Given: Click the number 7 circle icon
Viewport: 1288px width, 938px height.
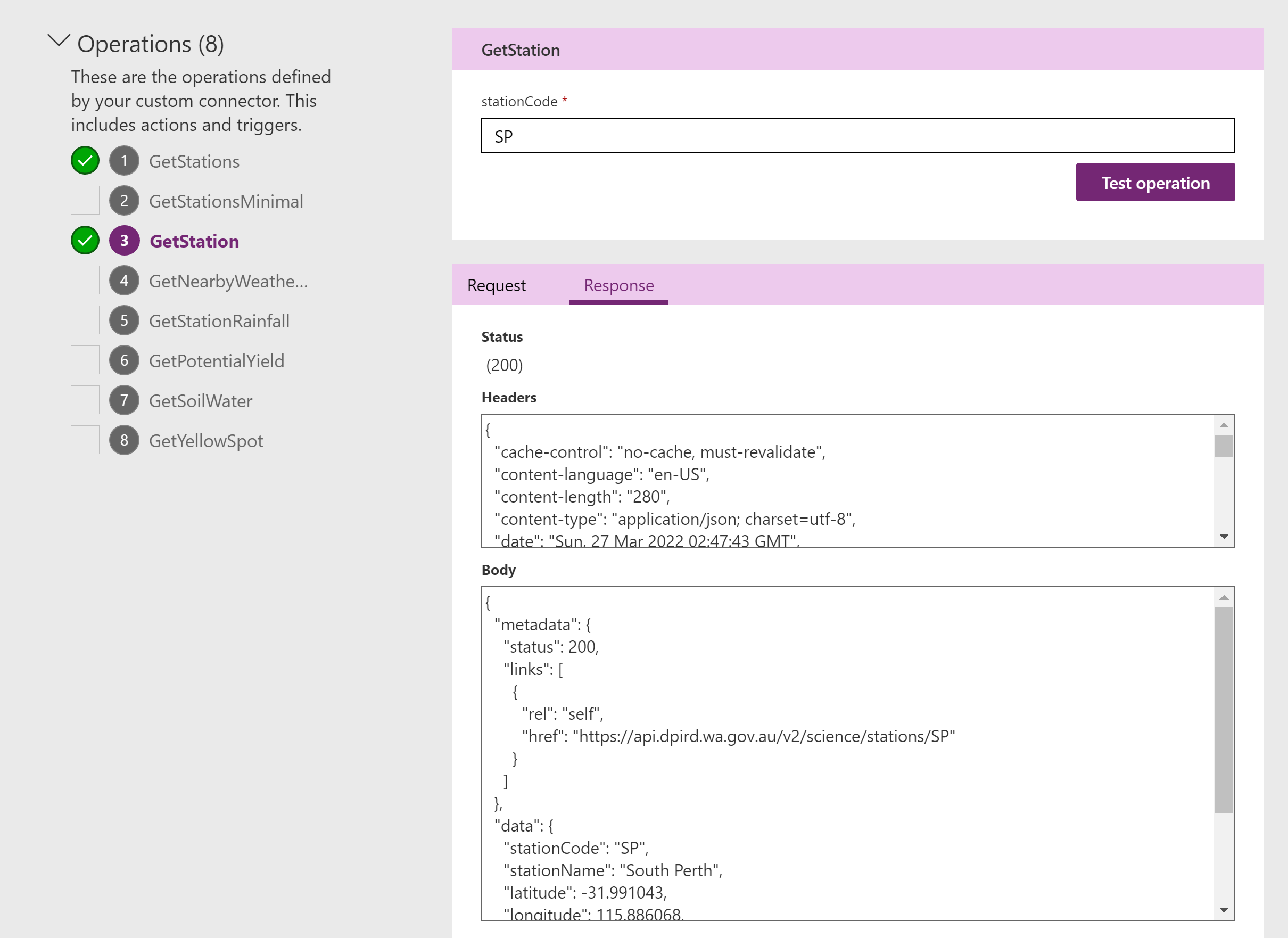Looking at the screenshot, I should (x=124, y=400).
